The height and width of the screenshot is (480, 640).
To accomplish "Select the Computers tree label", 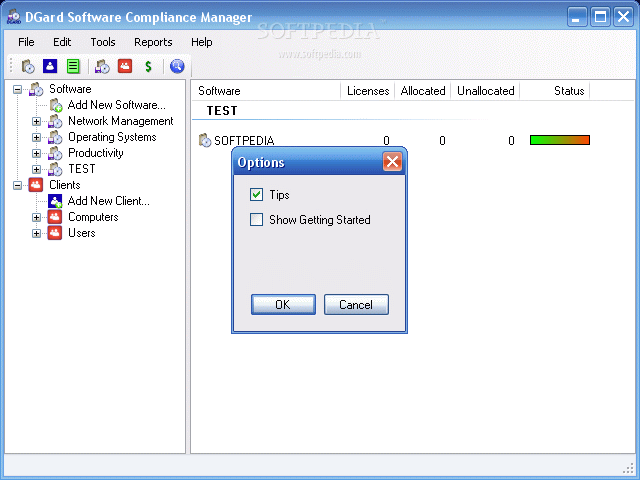I will (93, 217).
